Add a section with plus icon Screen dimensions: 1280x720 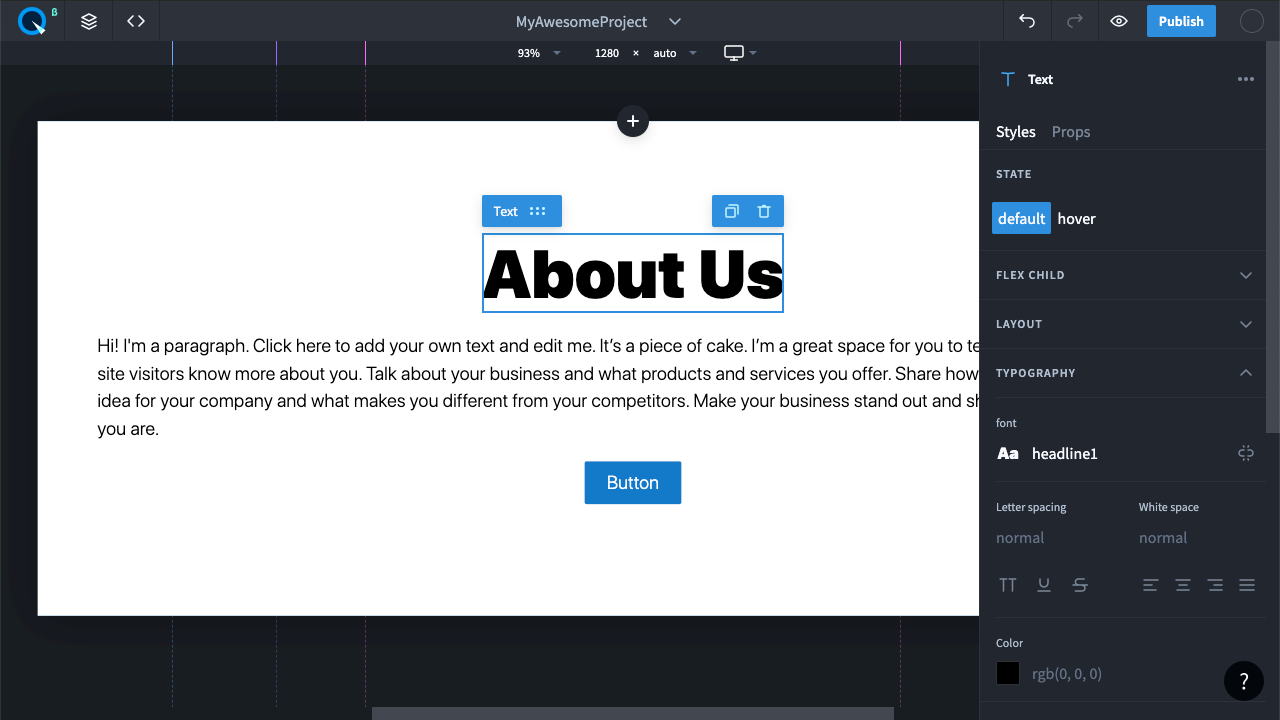pyautogui.click(x=632, y=121)
